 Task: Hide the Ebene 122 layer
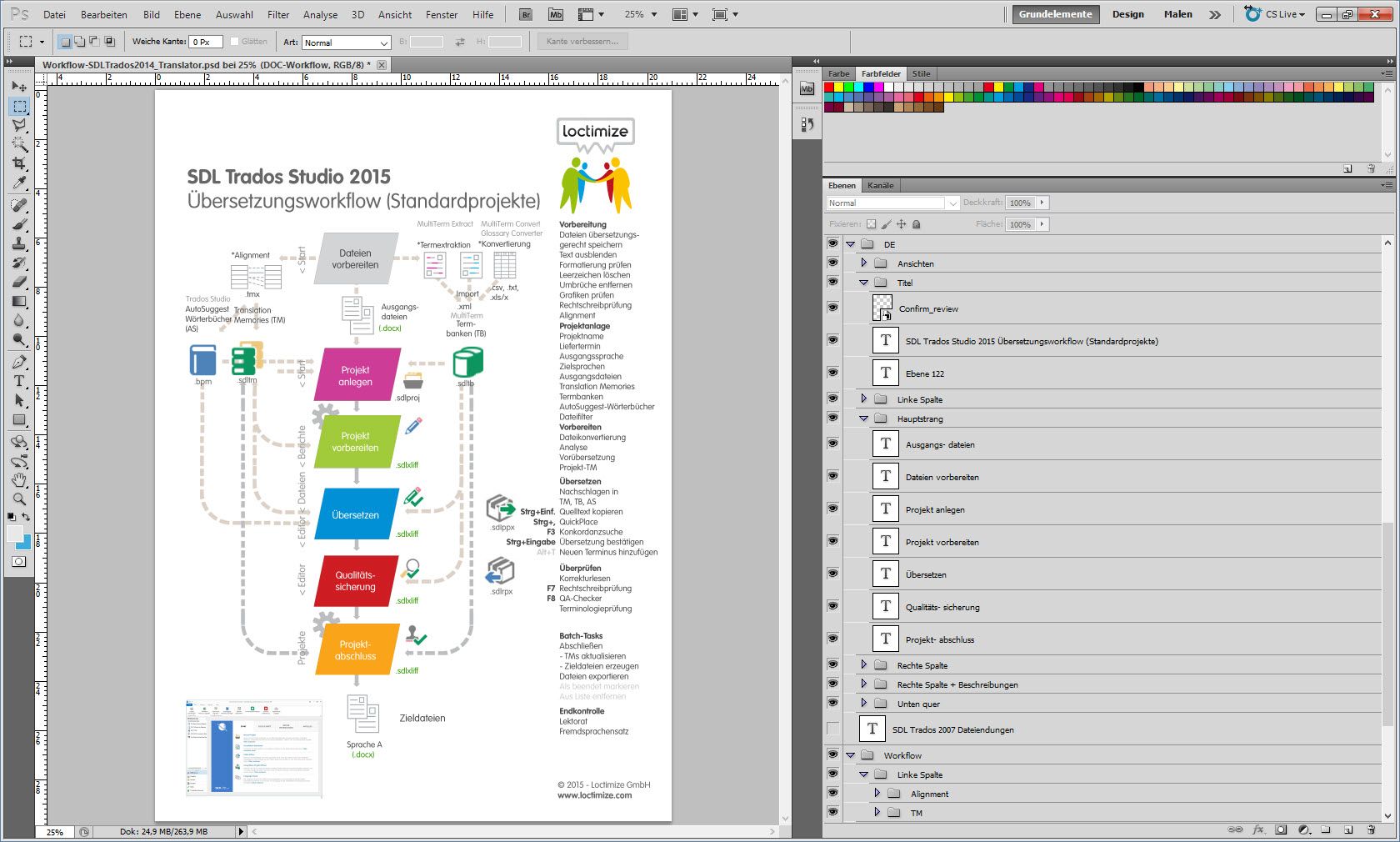click(832, 373)
